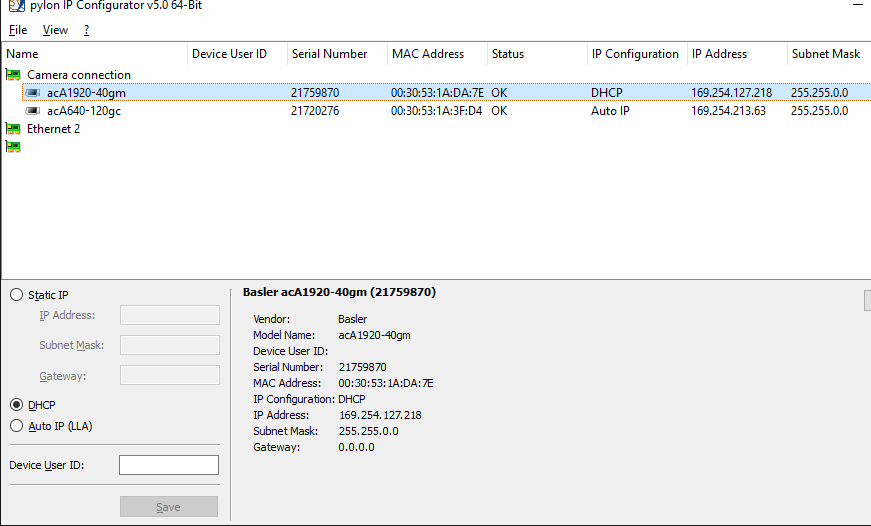Click the Auto IP cell in the table
Screen dimensions: 871x526
tap(610, 111)
